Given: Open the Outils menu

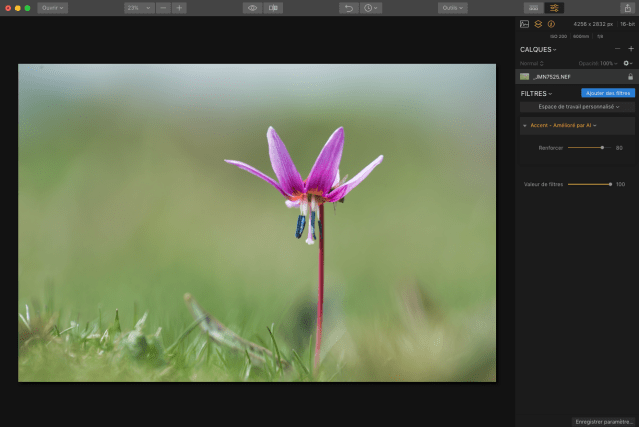Looking at the screenshot, I should 453,8.
